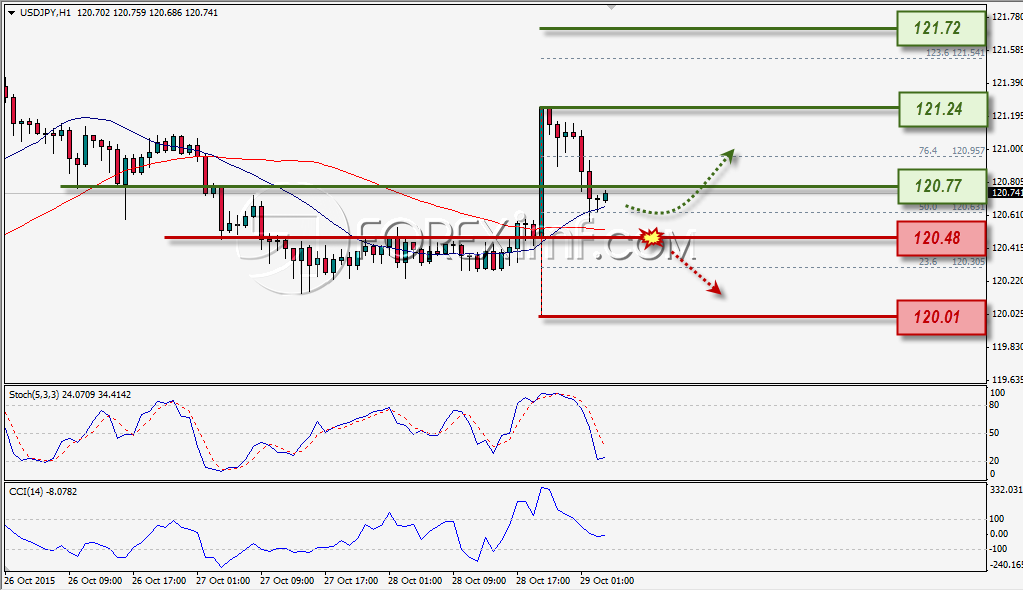Select the blue CCI indicator line
The image size is (1023, 591).
[x=305, y=526]
